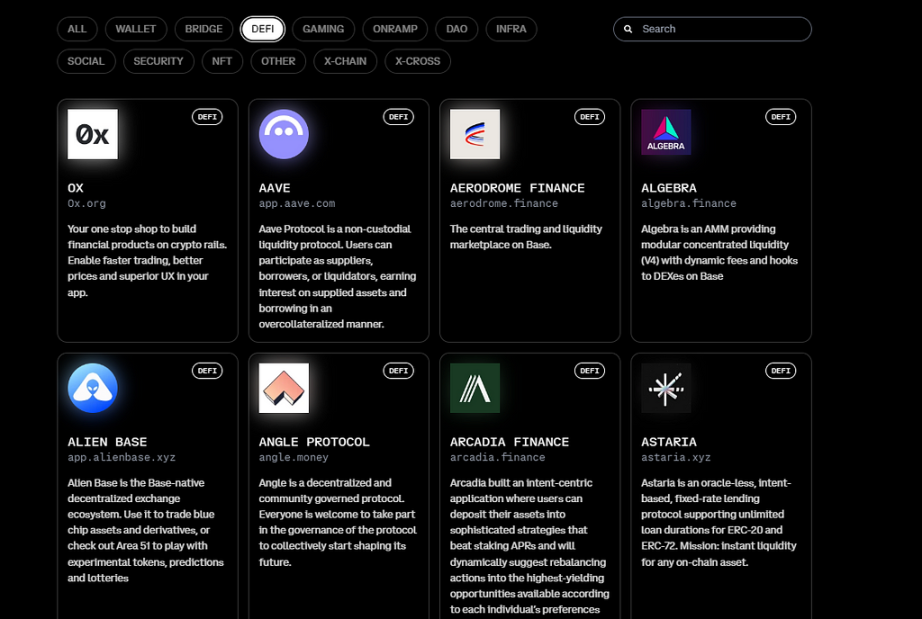
Task: Click DEFI badge on Angle Protocol card
Action: click(398, 371)
